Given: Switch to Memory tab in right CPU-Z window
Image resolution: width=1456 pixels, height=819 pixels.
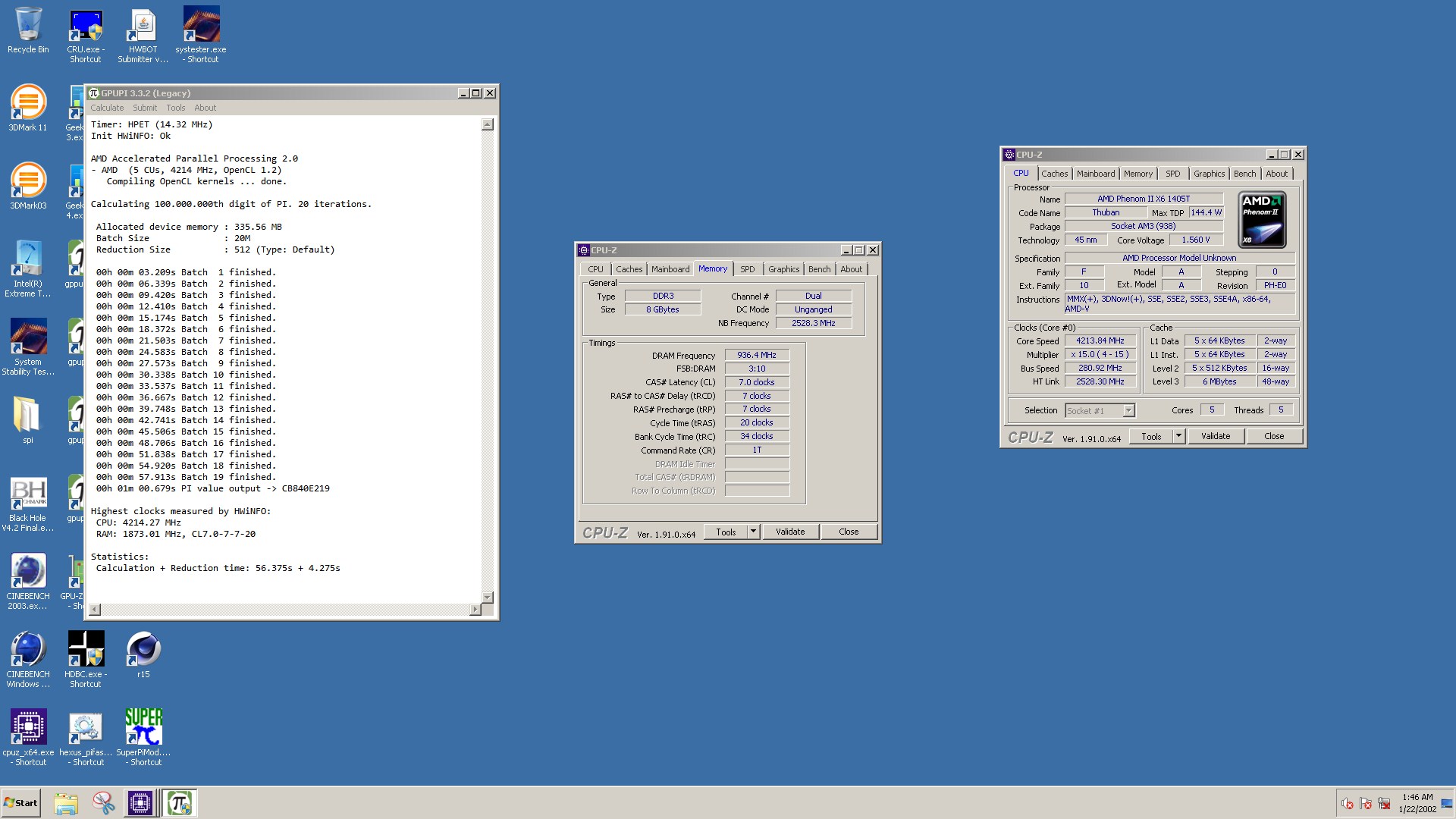Looking at the screenshot, I should pos(1137,174).
